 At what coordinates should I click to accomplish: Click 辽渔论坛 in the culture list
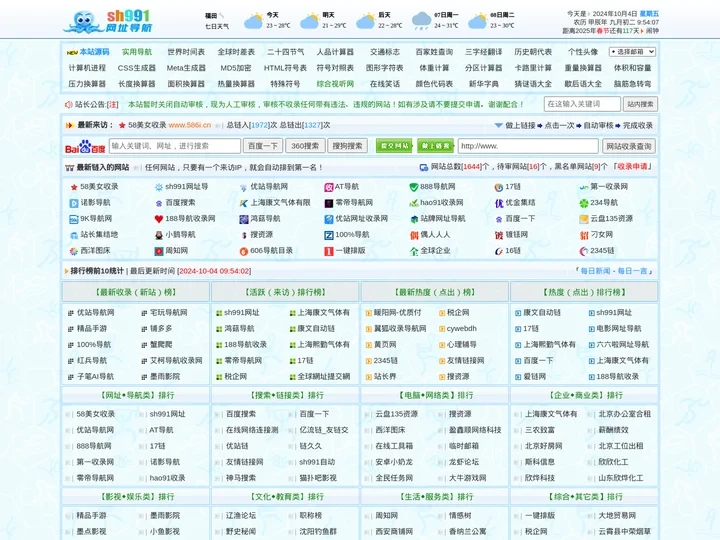(x=241, y=516)
